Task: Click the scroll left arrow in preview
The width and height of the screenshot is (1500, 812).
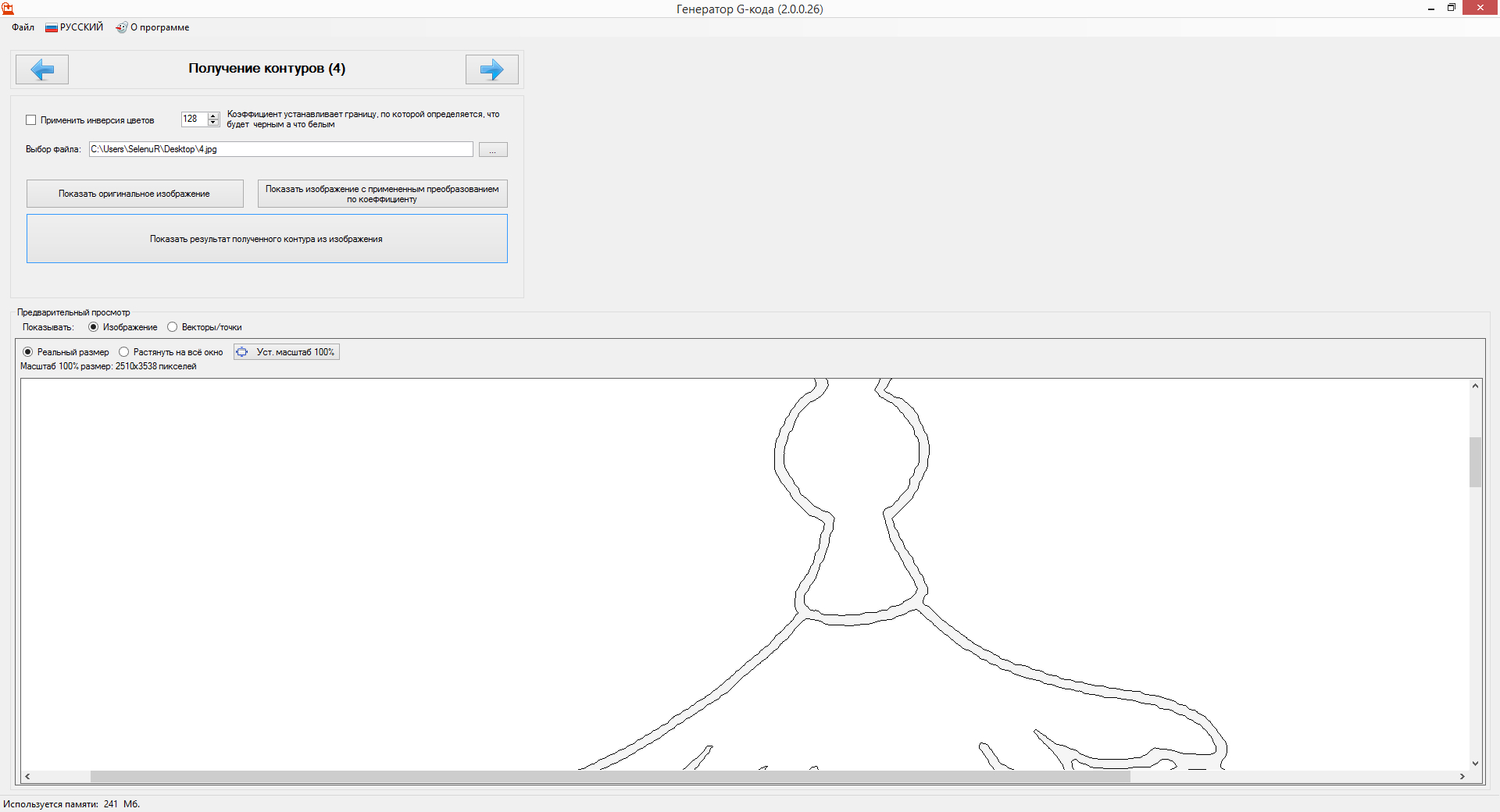Action: coord(28,777)
